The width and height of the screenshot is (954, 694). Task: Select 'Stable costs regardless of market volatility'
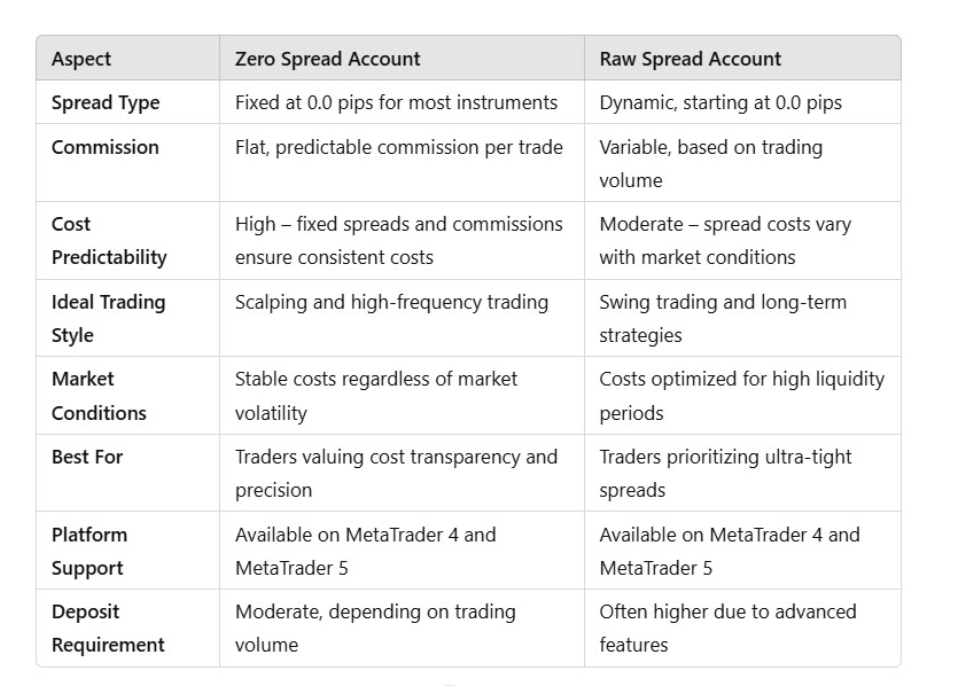point(376,396)
